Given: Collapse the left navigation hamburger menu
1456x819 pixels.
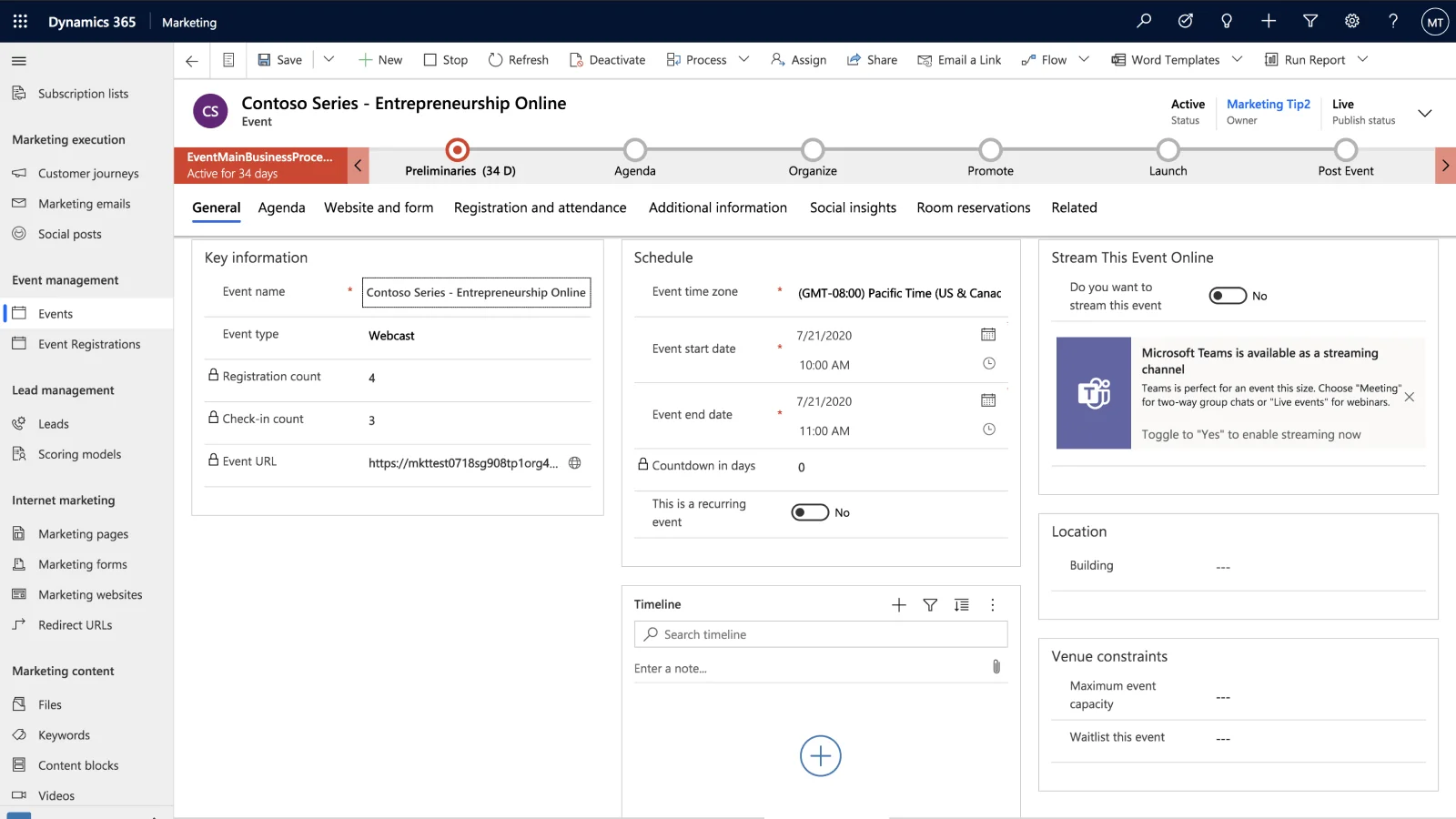Looking at the screenshot, I should [19, 61].
